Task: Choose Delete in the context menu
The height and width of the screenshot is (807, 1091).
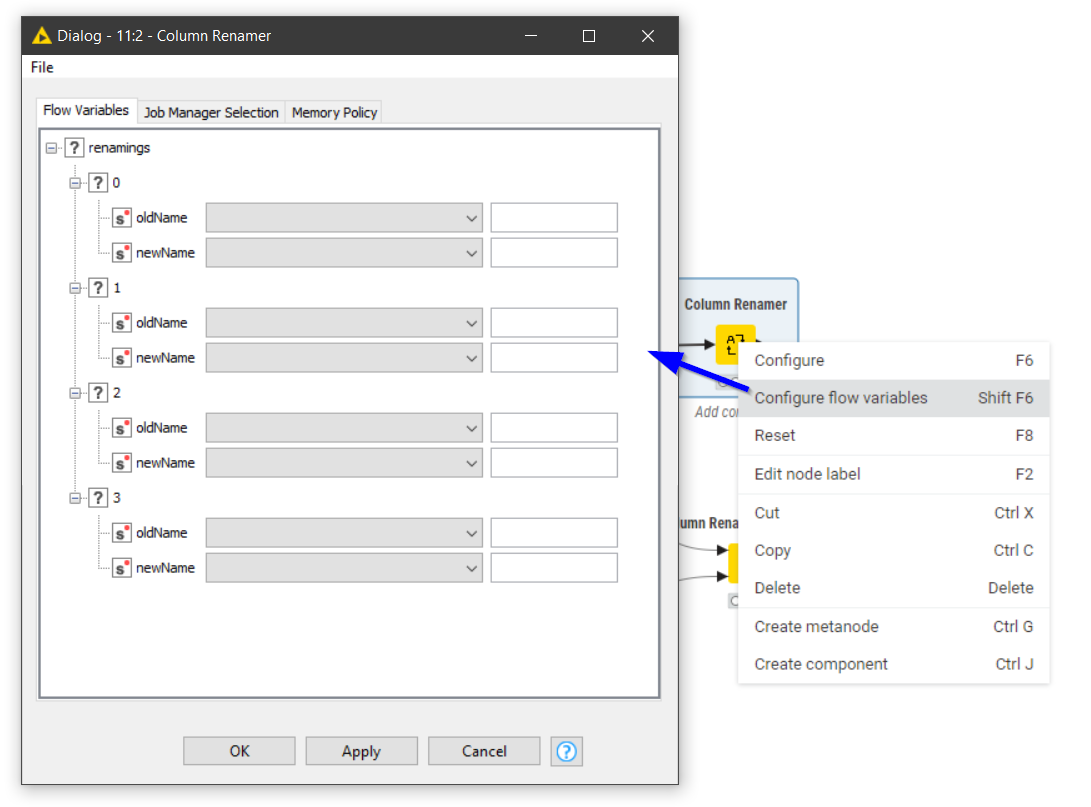Action: [893, 588]
